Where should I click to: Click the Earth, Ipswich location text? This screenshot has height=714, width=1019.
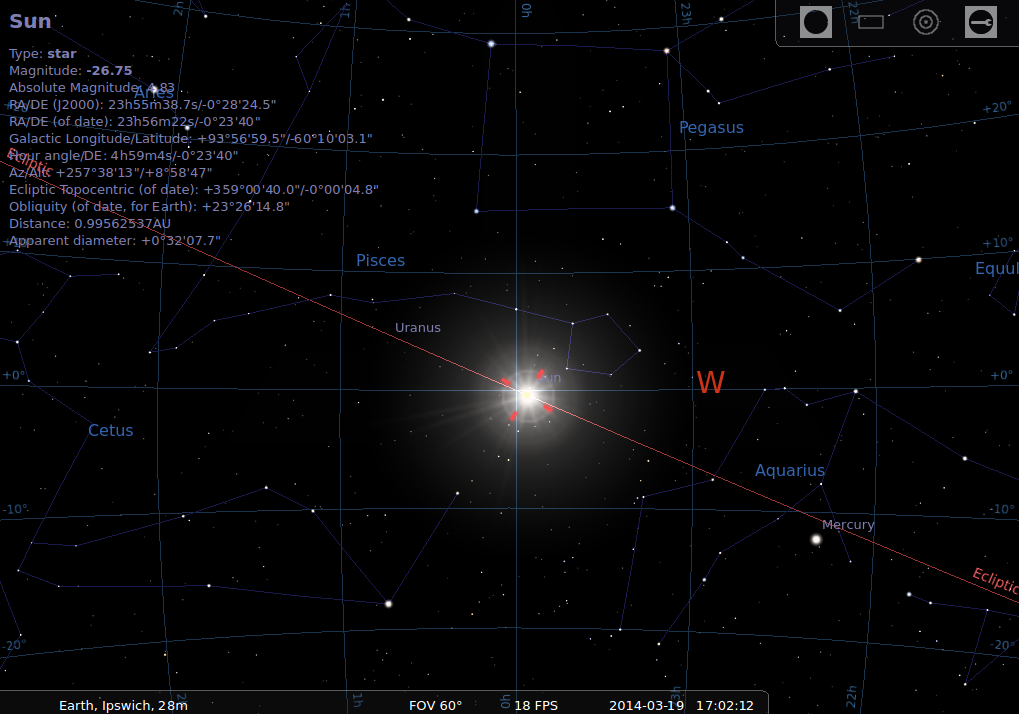coord(123,705)
